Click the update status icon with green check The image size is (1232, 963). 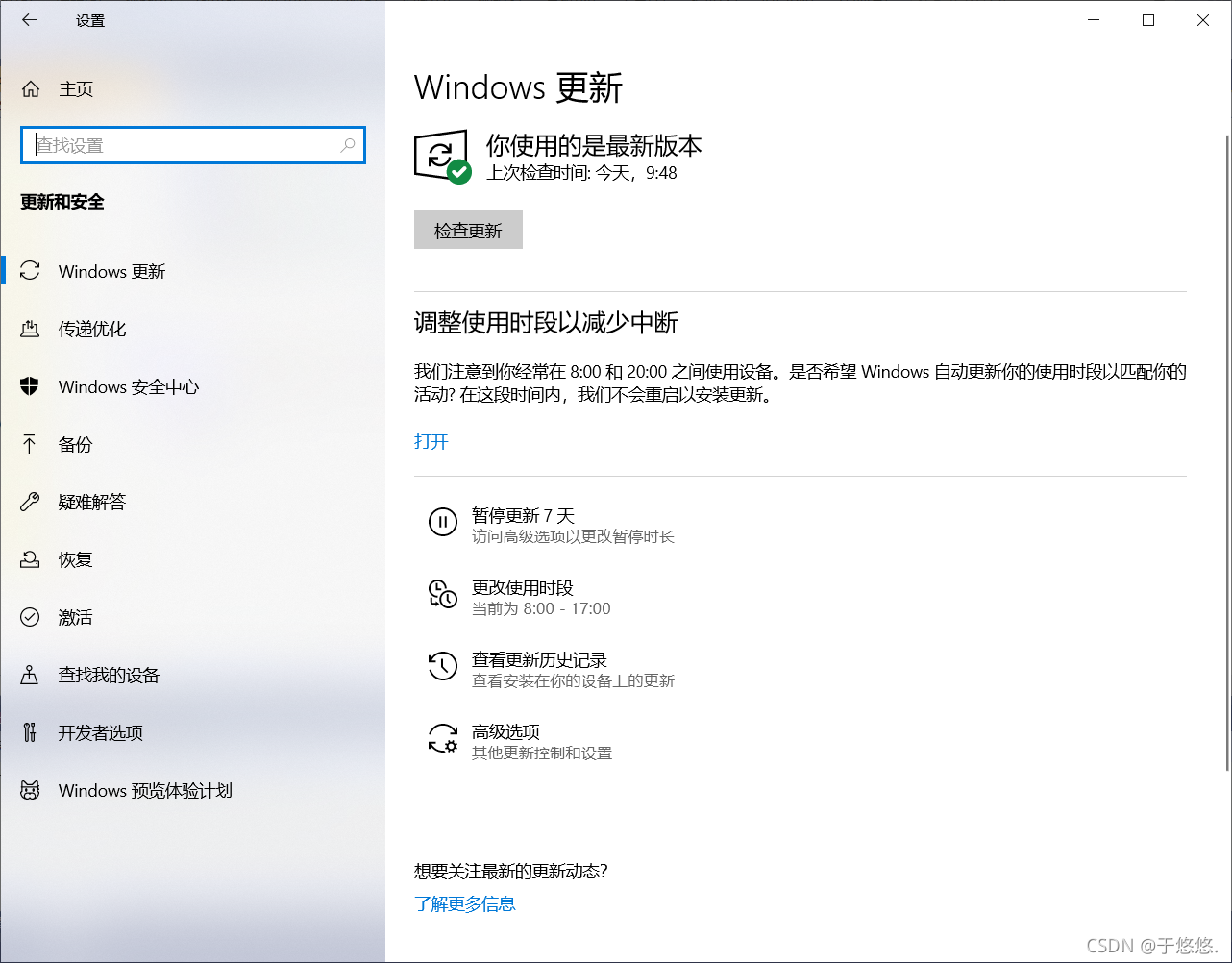[442, 156]
